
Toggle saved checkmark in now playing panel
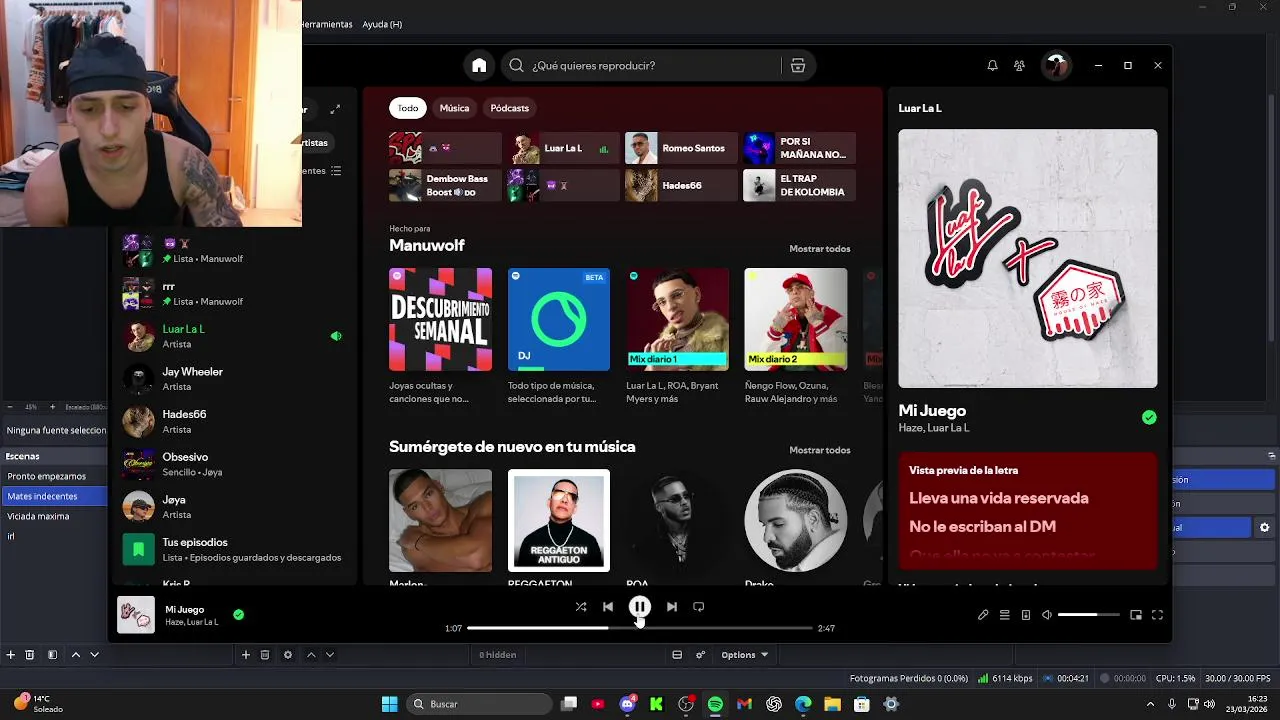(1149, 418)
